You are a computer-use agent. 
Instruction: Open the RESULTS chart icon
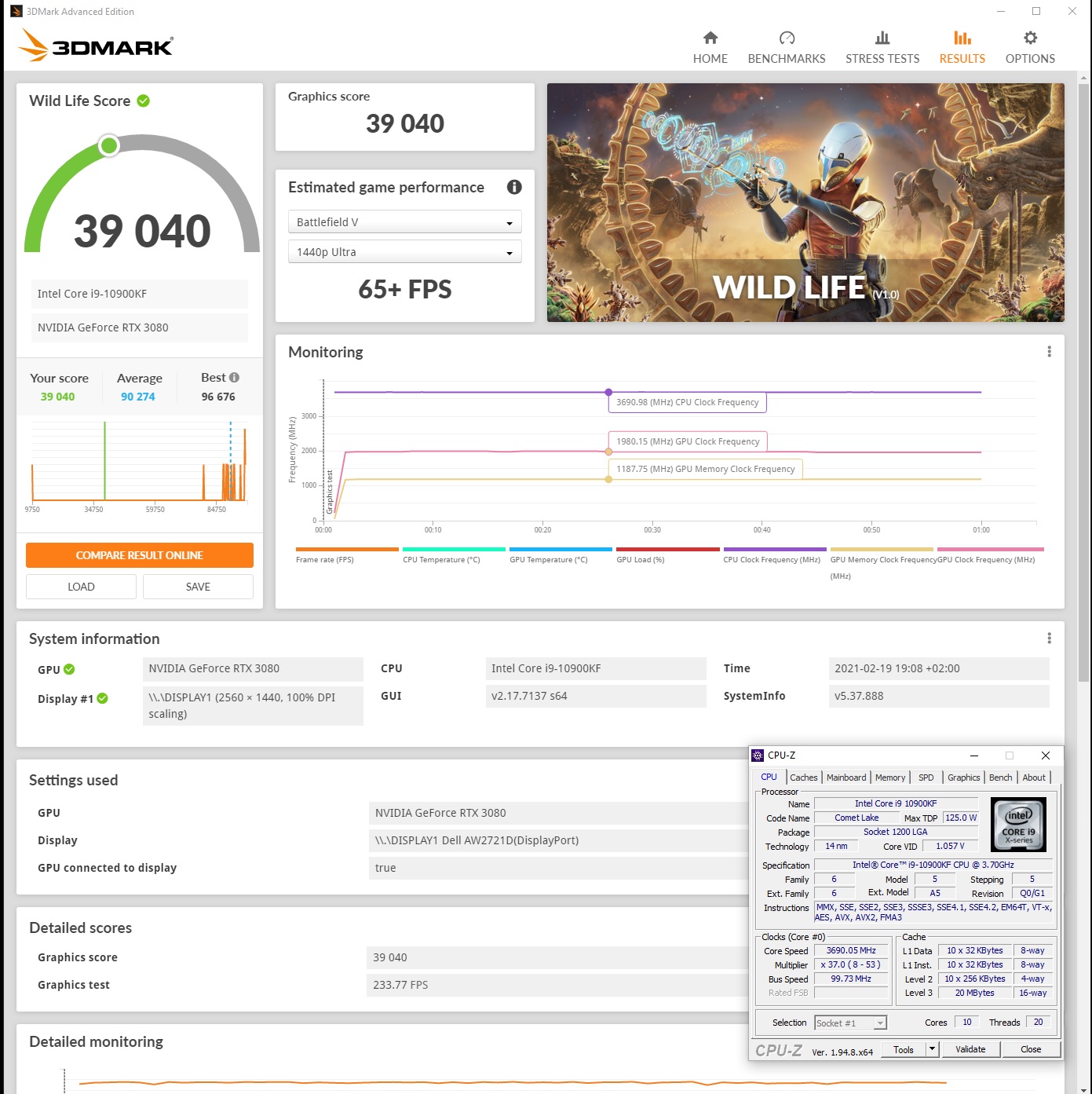[962, 38]
